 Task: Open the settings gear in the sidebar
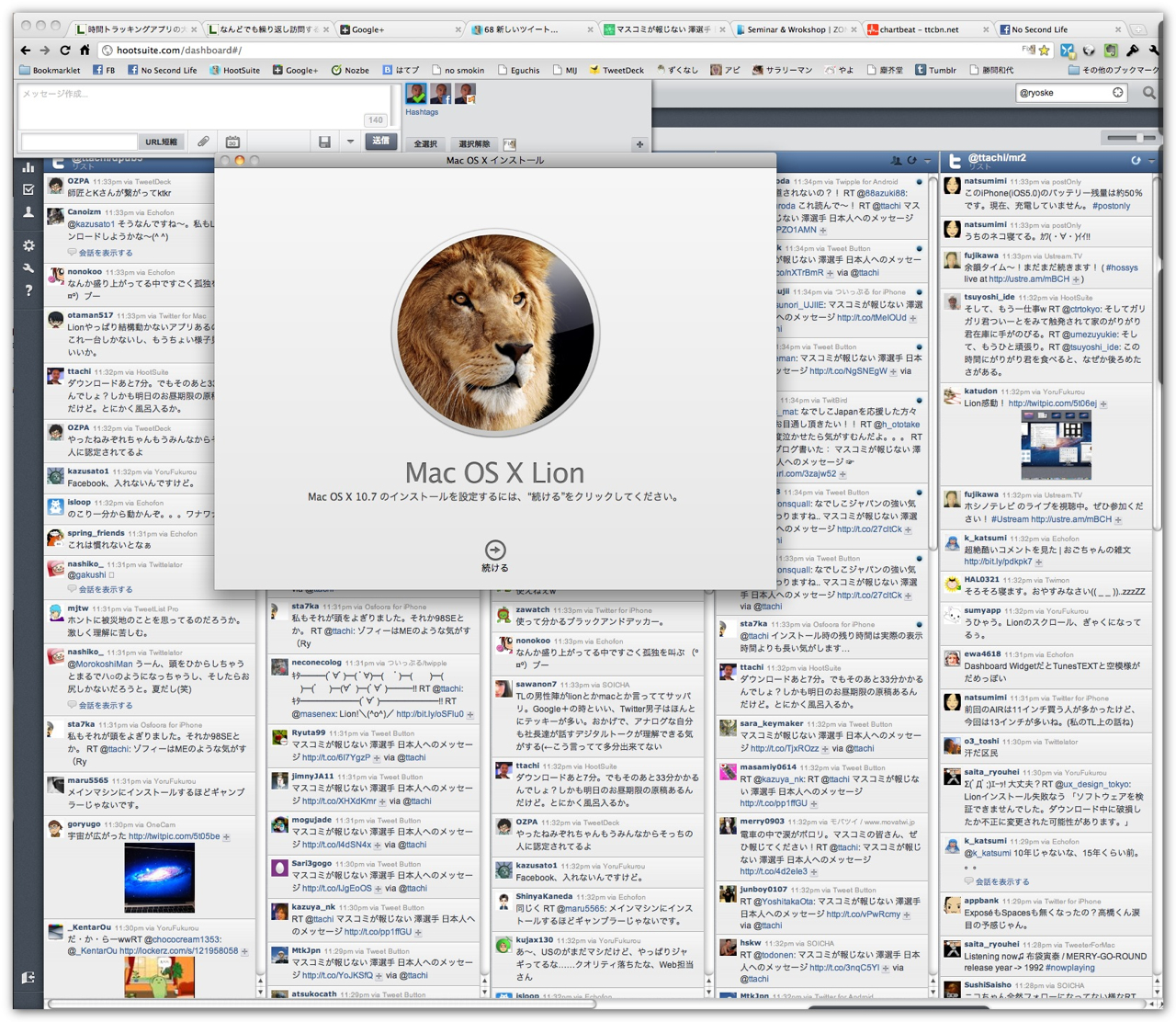click(28, 245)
